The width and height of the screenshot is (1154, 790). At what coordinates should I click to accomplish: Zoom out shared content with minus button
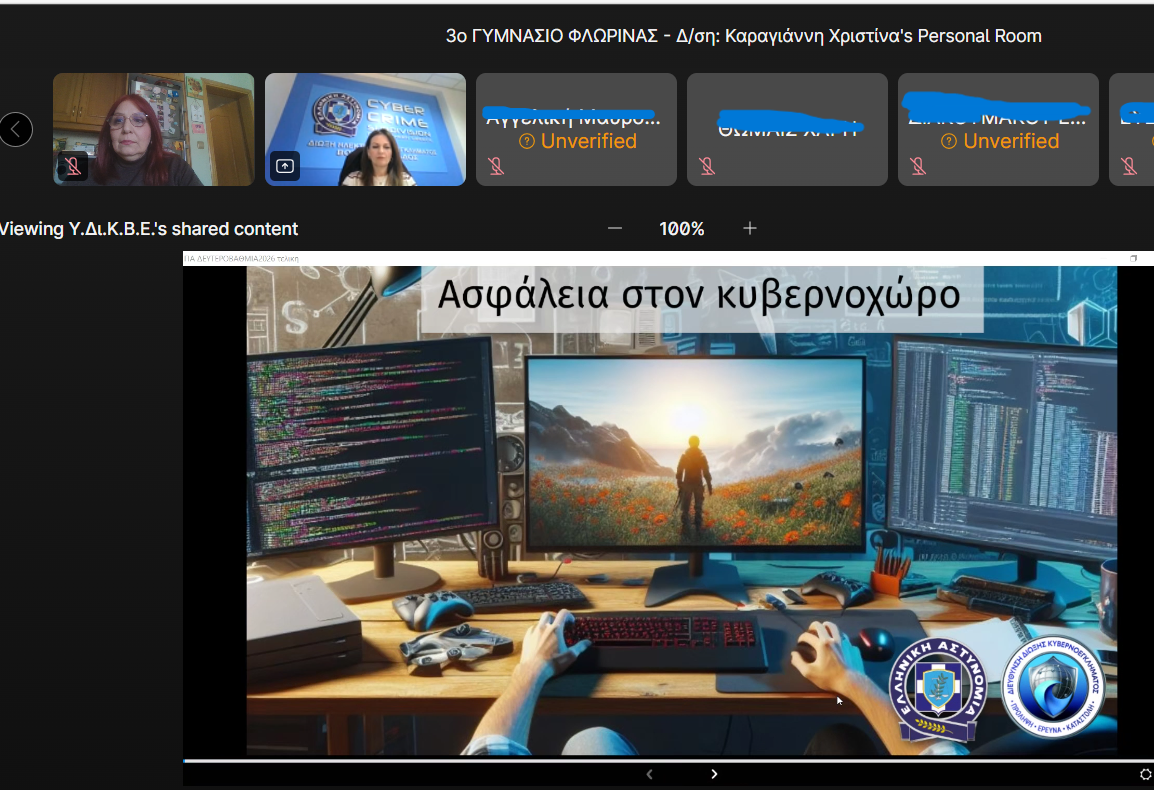coord(615,229)
